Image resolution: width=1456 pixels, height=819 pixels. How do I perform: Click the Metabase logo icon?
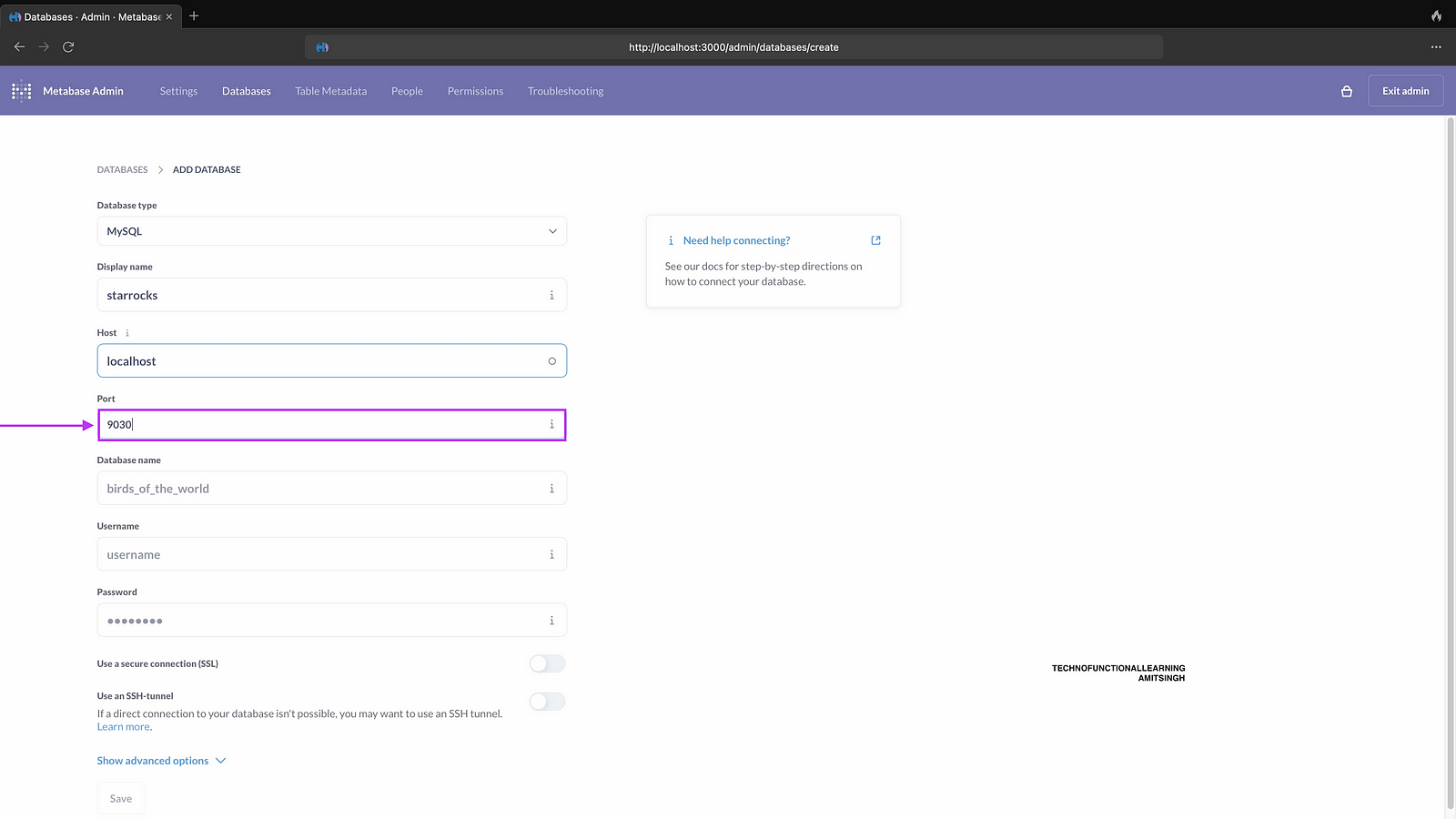(x=21, y=91)
